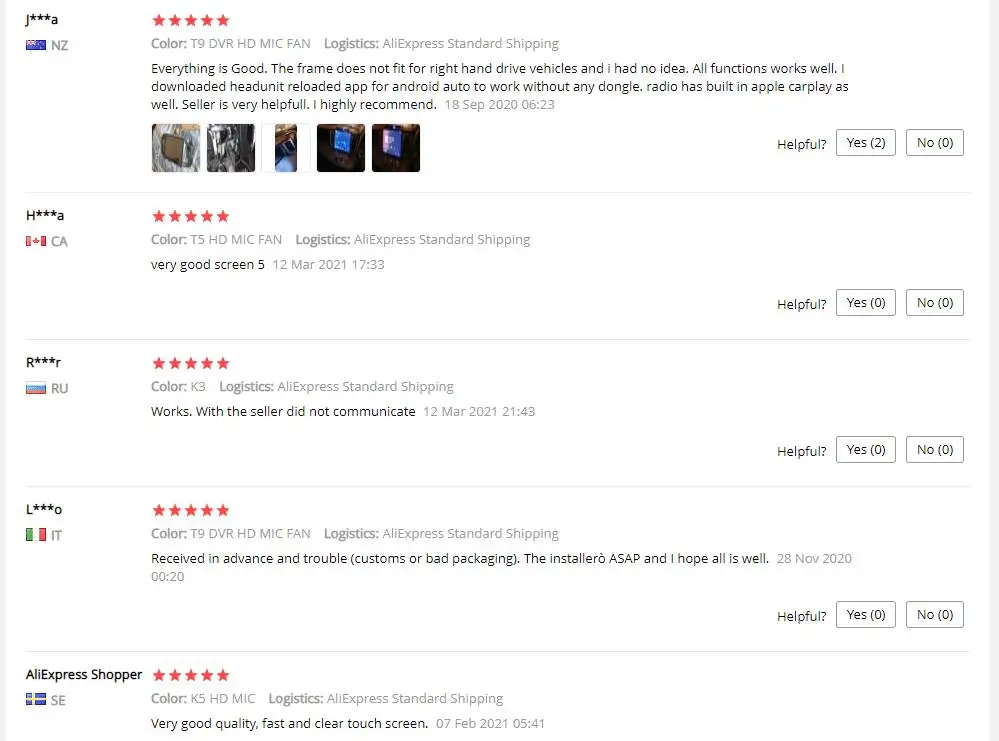Open the third review photo thumbnail
Viewport: 999px width, 741px height.
(286, 148)
